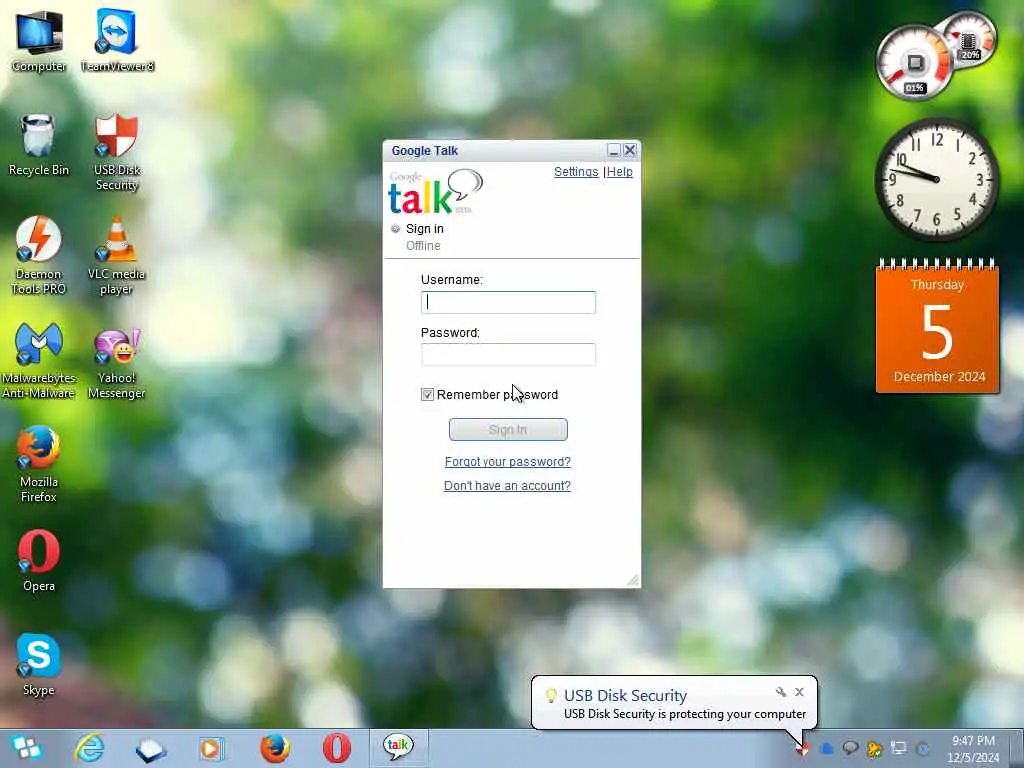
Task: Select the Skype desktop shortcut
Action: pyautogui.click(x=39, y=665)
